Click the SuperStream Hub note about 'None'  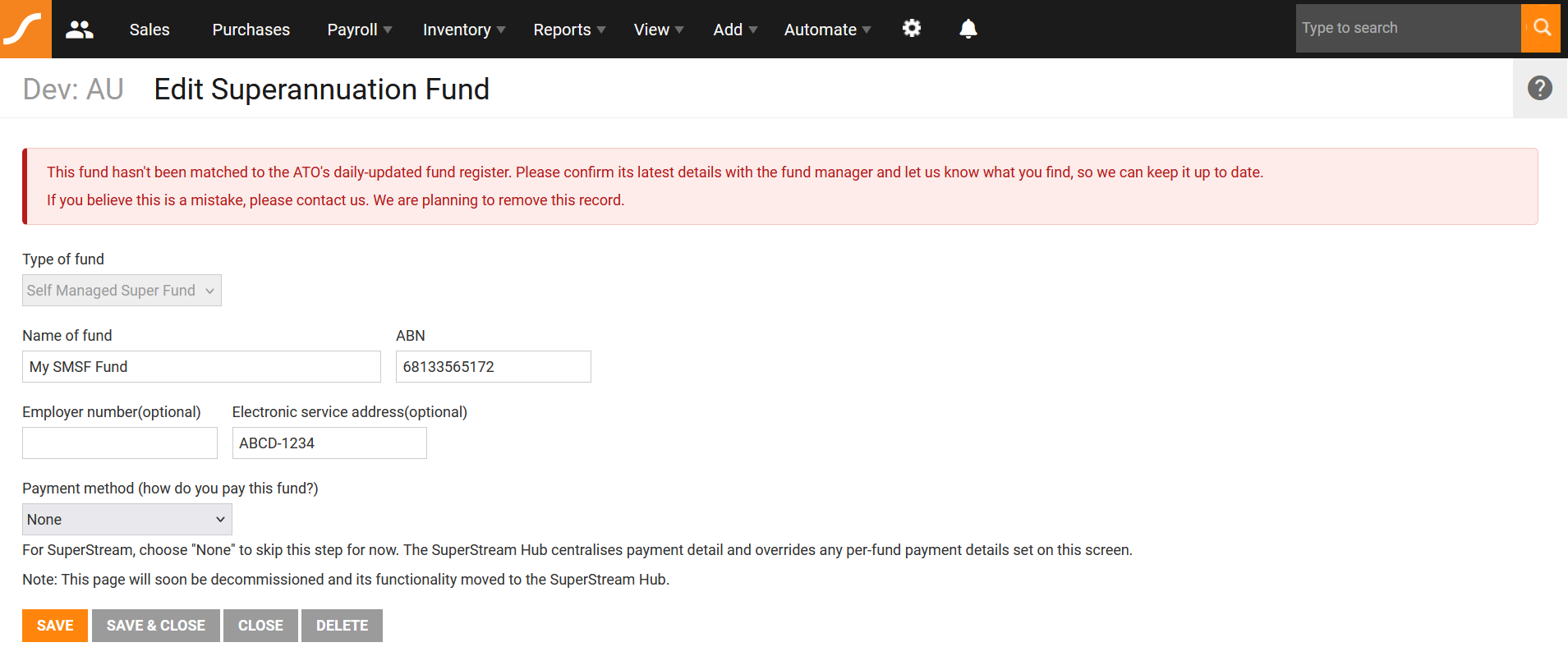pos(577,550)
